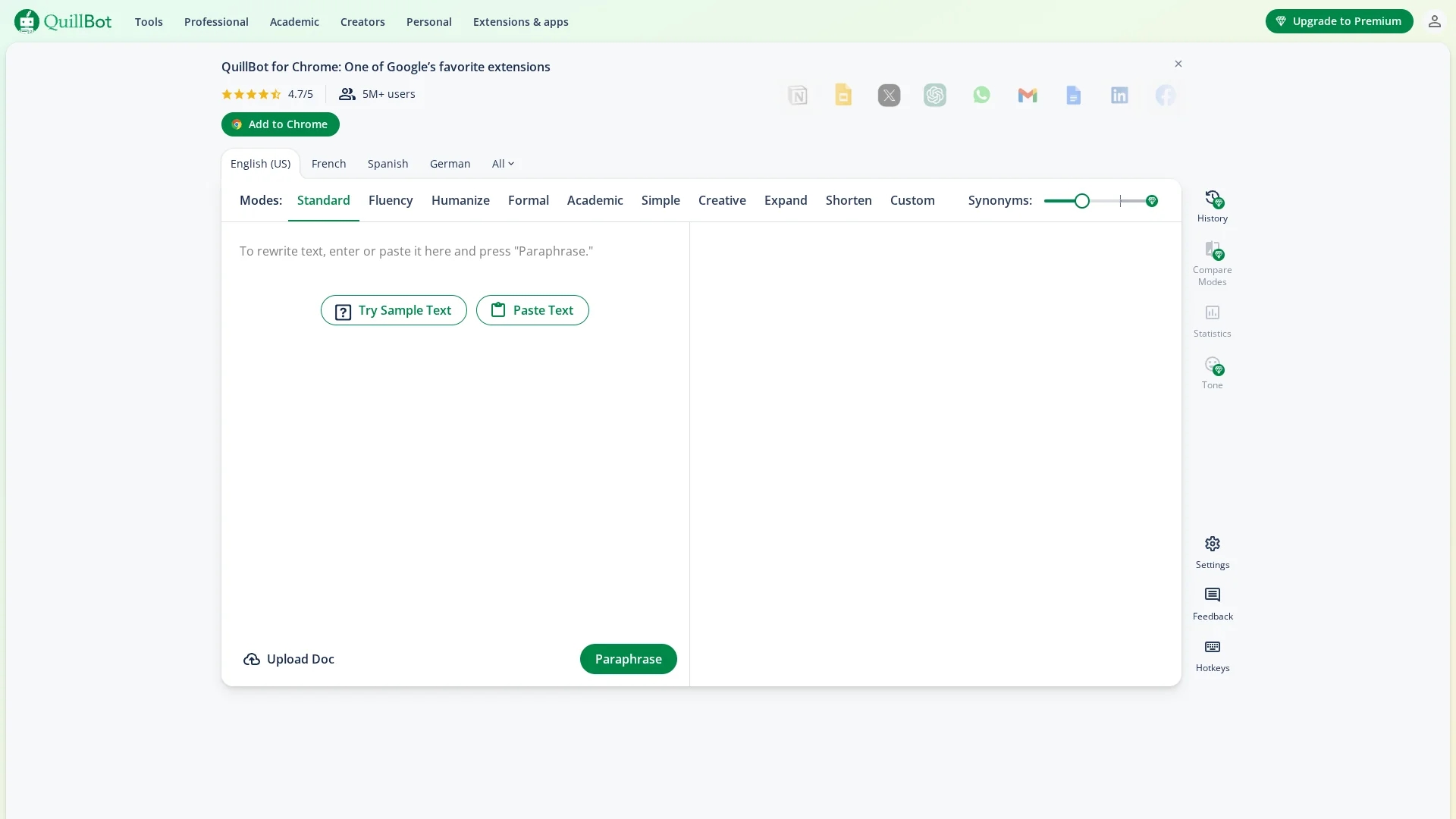
Task: Open Compare Modes in sidebar
Action: pos(1212,263)
